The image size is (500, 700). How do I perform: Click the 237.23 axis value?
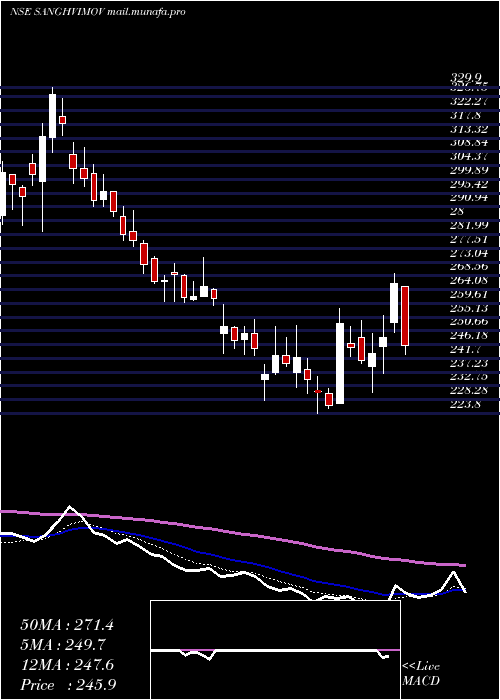[x=469, y=363]
